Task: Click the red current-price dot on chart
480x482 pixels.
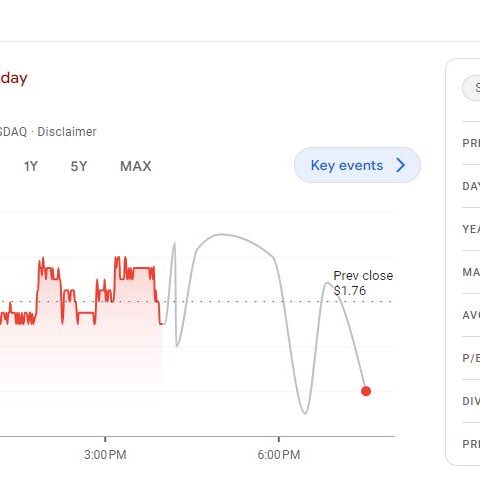Action: coord(366,391)
